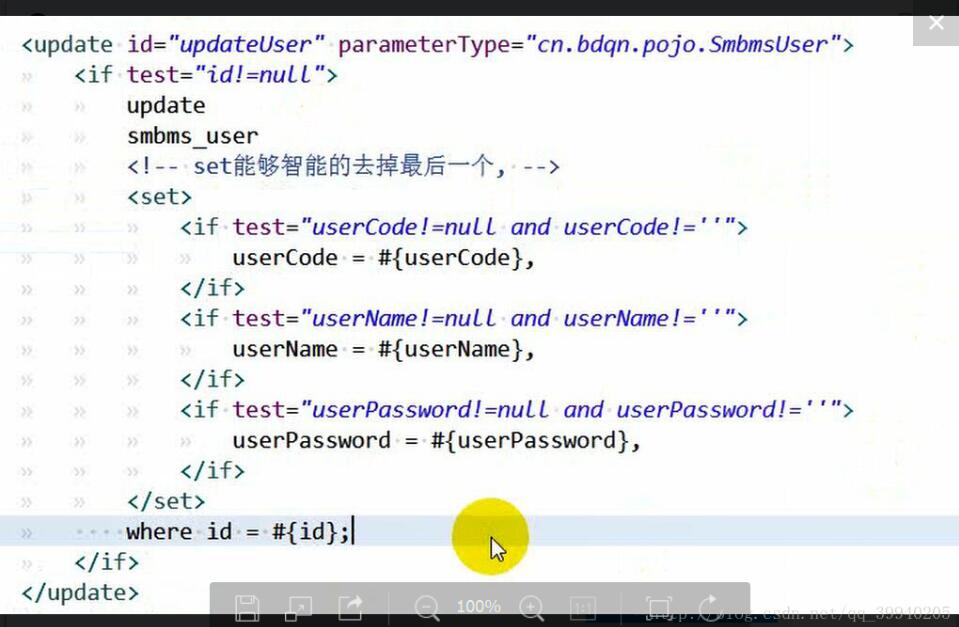Zoom in on the code screenshot
Viewport: 959px width, 627px height.
[532, 607]
